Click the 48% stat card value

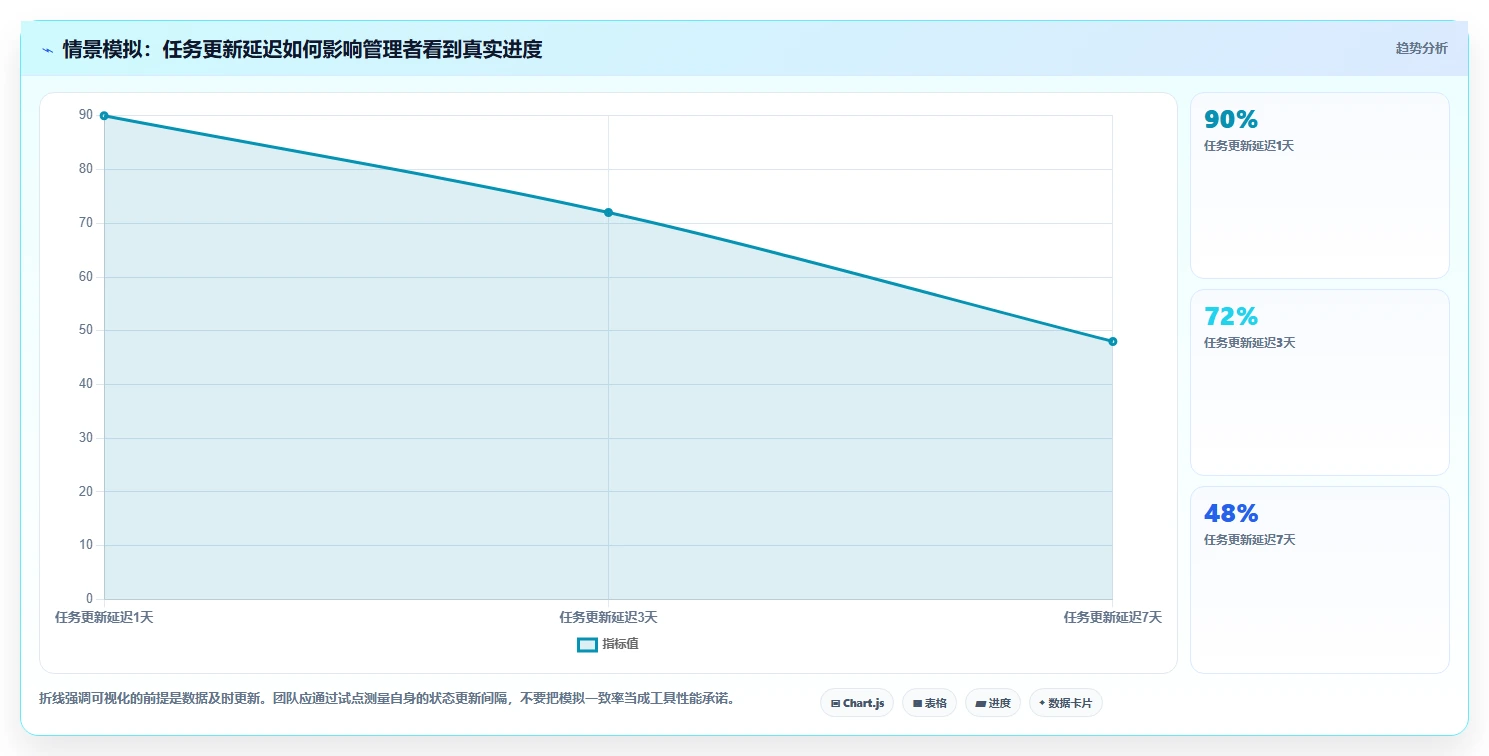pos(1230,514)
